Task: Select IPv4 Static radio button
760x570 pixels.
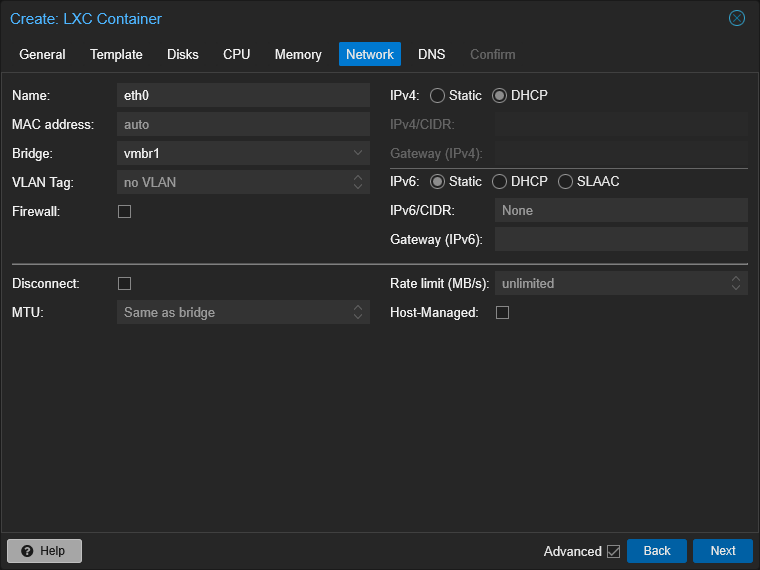Action: coord(437,95)
